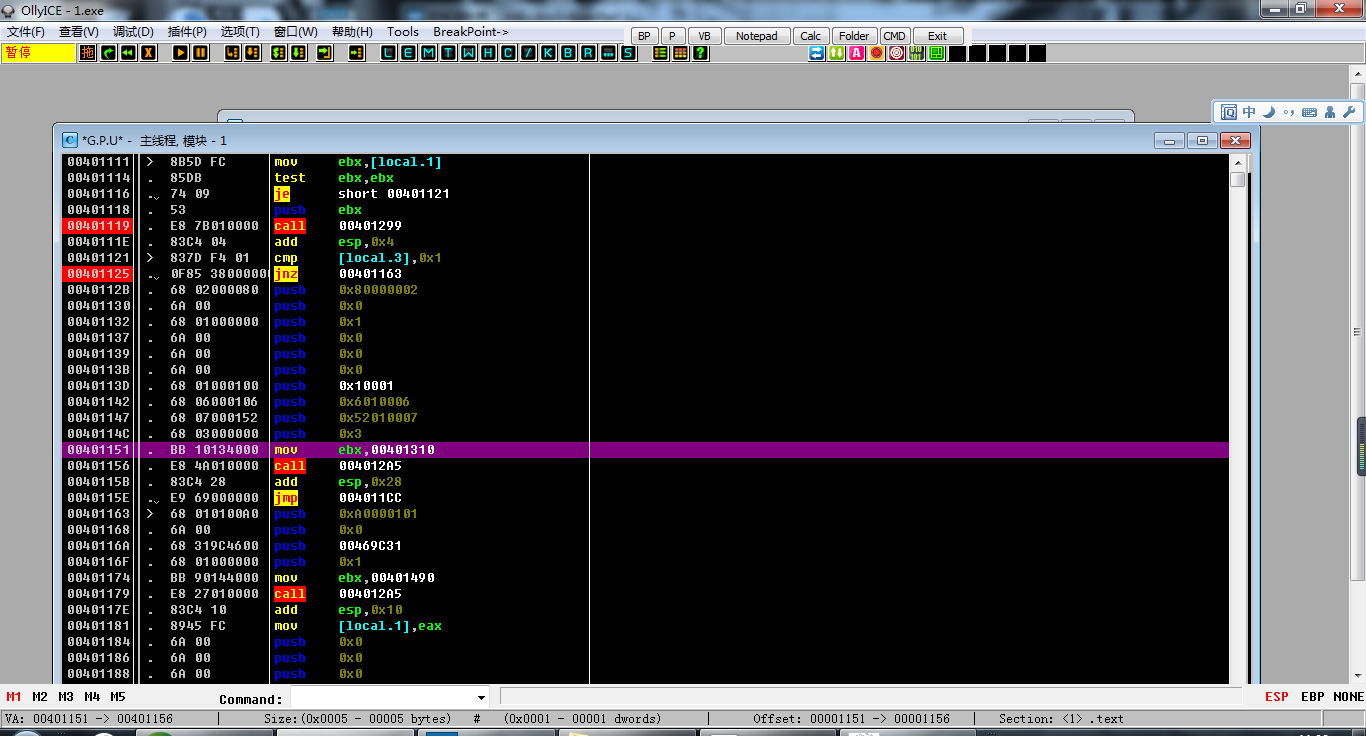1366x736 pixels.
Task: Open References window (R icon)
Action: [588, 53]
